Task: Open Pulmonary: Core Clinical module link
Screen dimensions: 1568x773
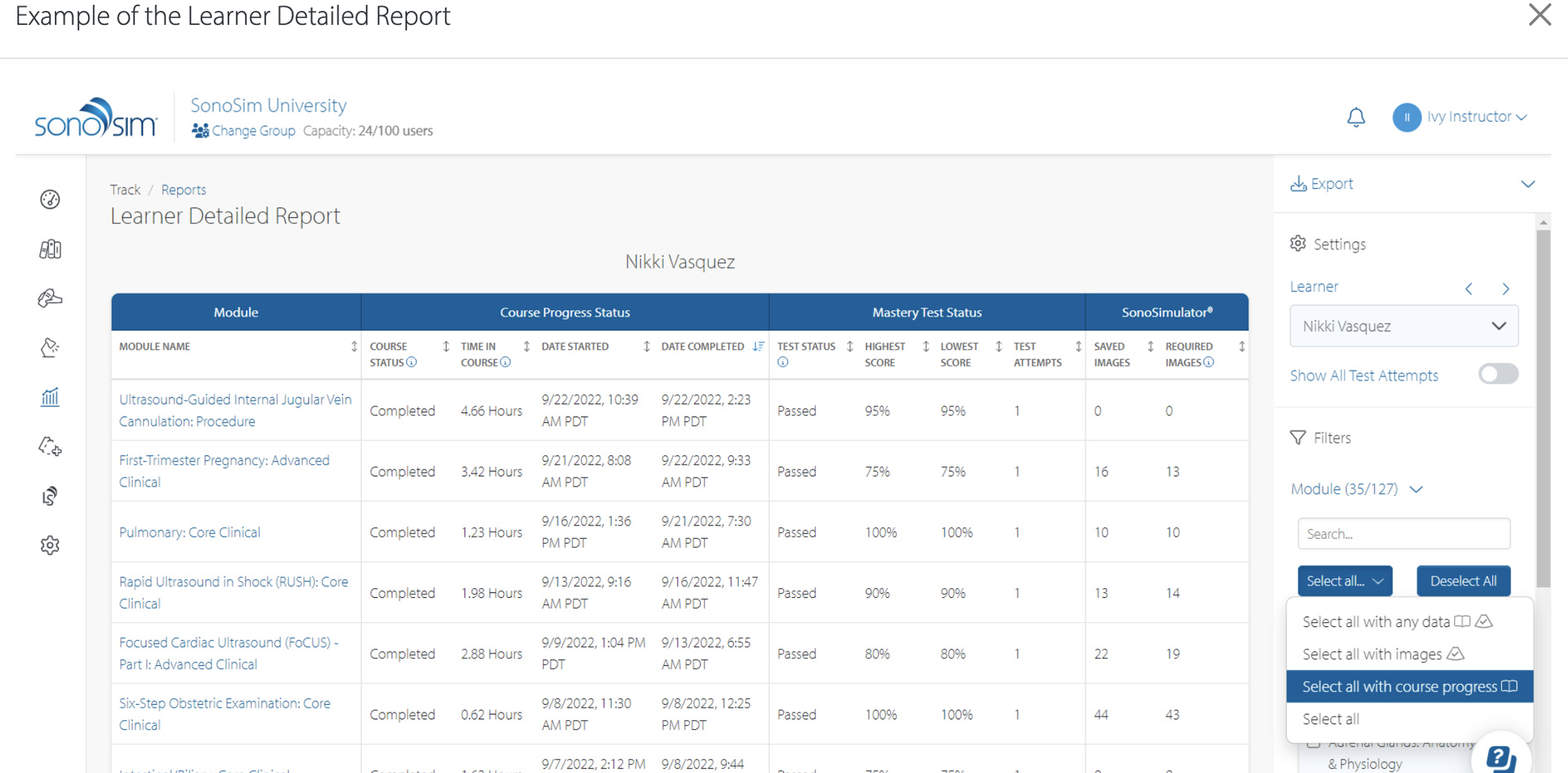Action: tap(189, 532)
